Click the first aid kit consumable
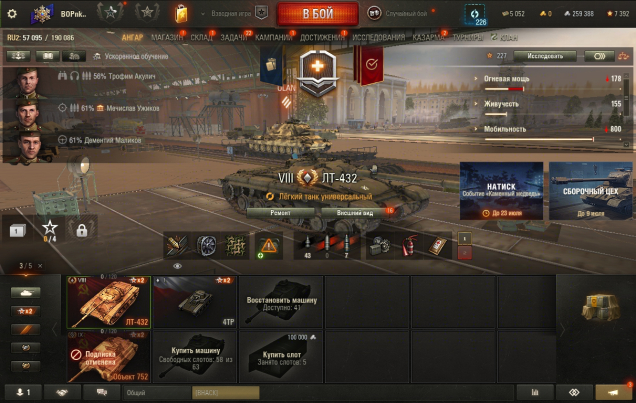This screenshot has width=636, height=403. click(438, 246)
